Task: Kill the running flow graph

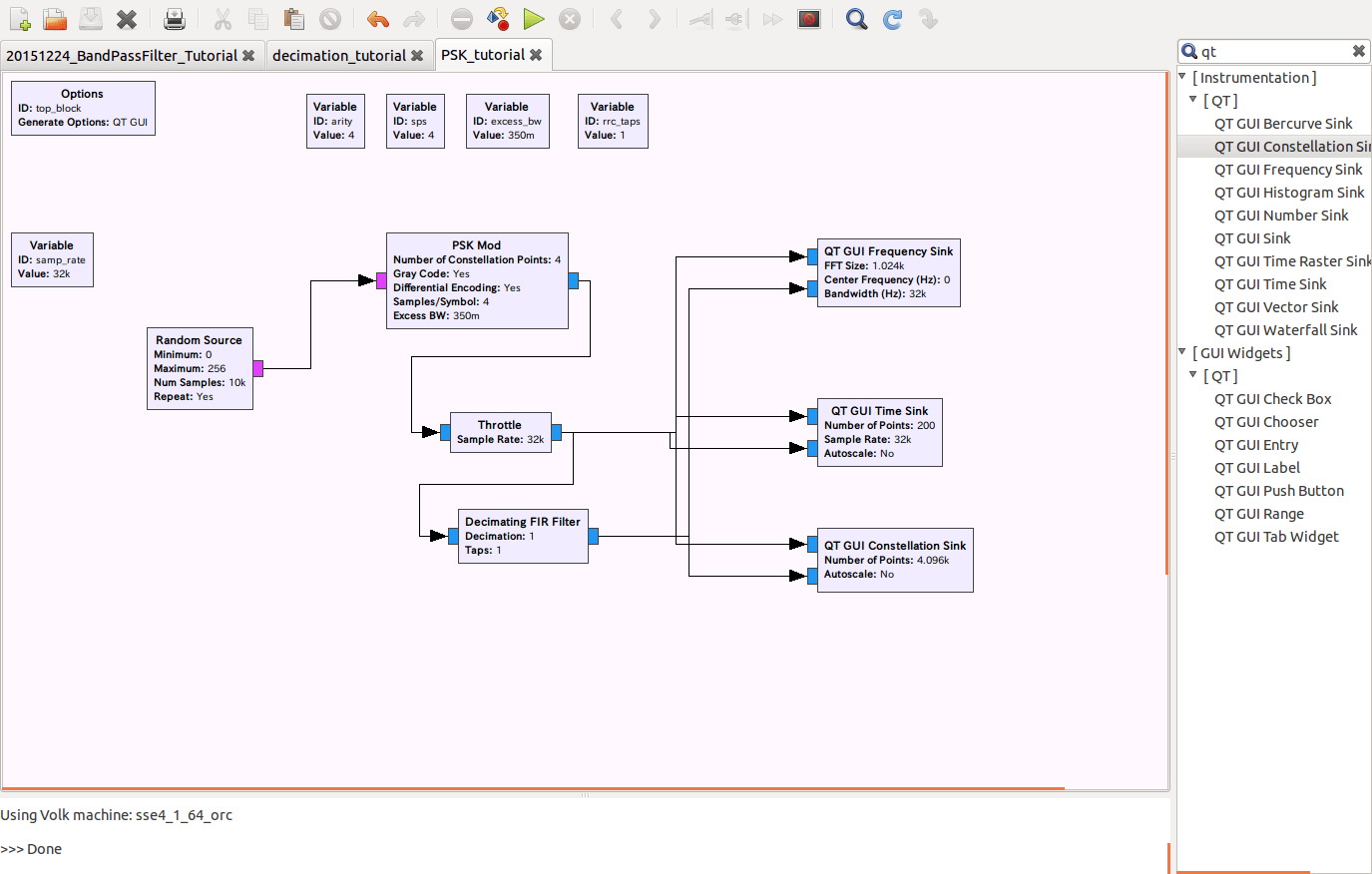Action: (x=569, y=18)
